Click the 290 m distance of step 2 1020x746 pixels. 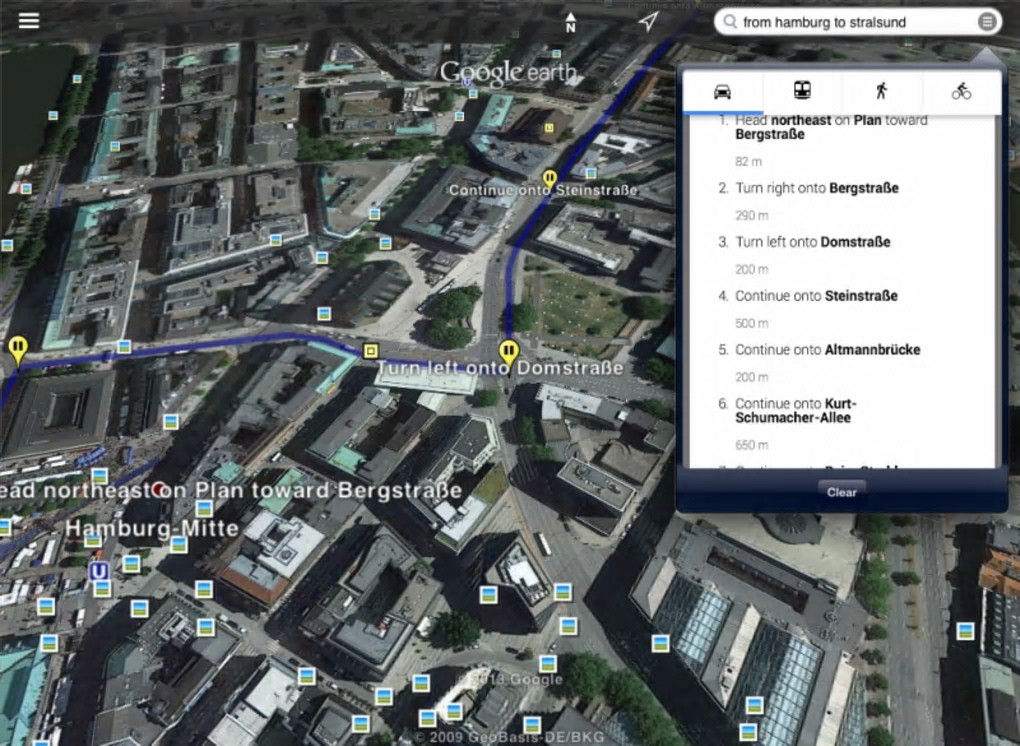tap(751, 215)
